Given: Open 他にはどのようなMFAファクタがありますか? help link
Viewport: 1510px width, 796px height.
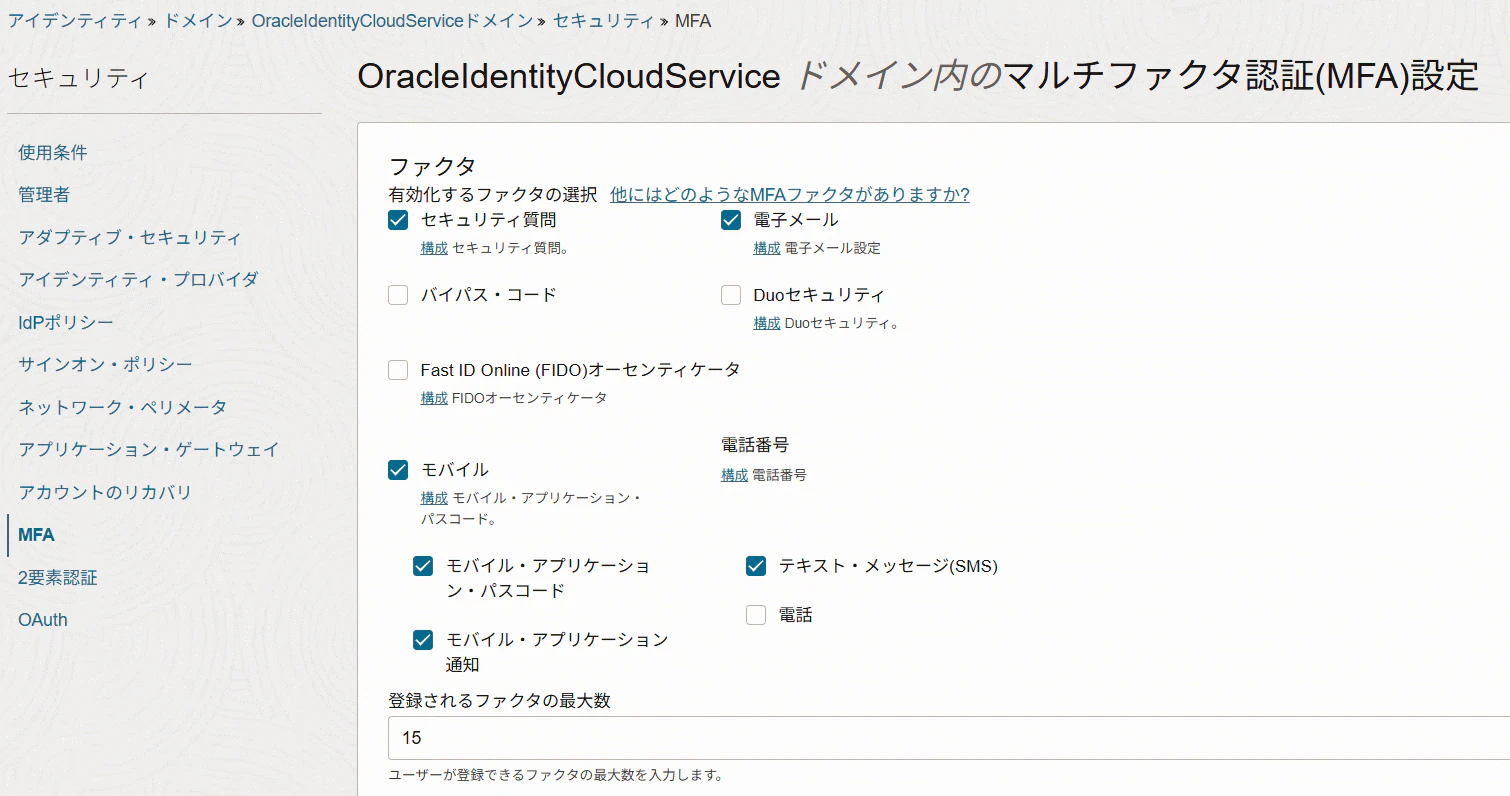Looking at the screenshot, I should (x=790, y=194).
